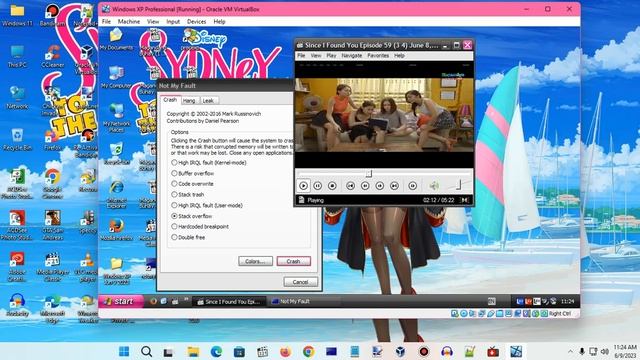This screenshot has width=640, height=360.
Task: Choose the Hardcoded breakpoint option
Action: [174, 226]
